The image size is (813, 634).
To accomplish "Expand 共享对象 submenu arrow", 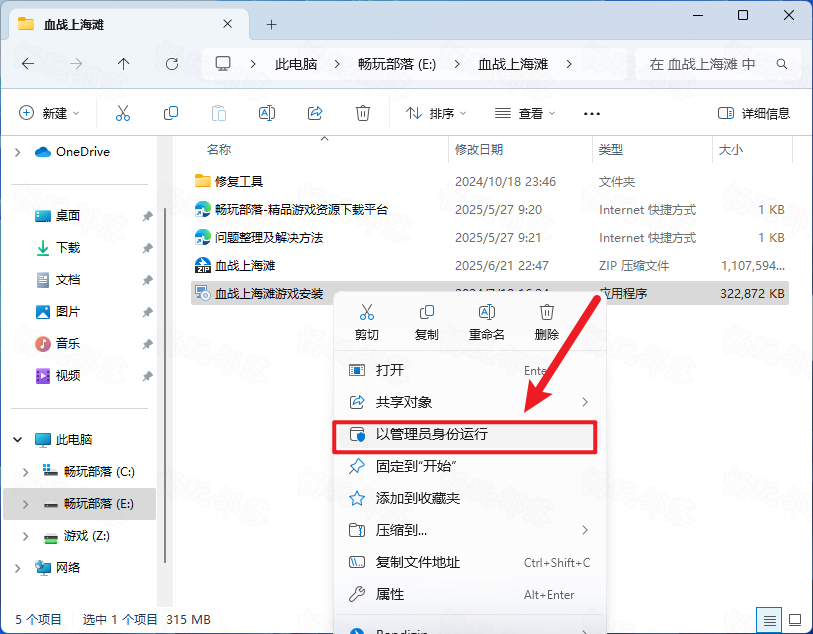I will [585, 402].
